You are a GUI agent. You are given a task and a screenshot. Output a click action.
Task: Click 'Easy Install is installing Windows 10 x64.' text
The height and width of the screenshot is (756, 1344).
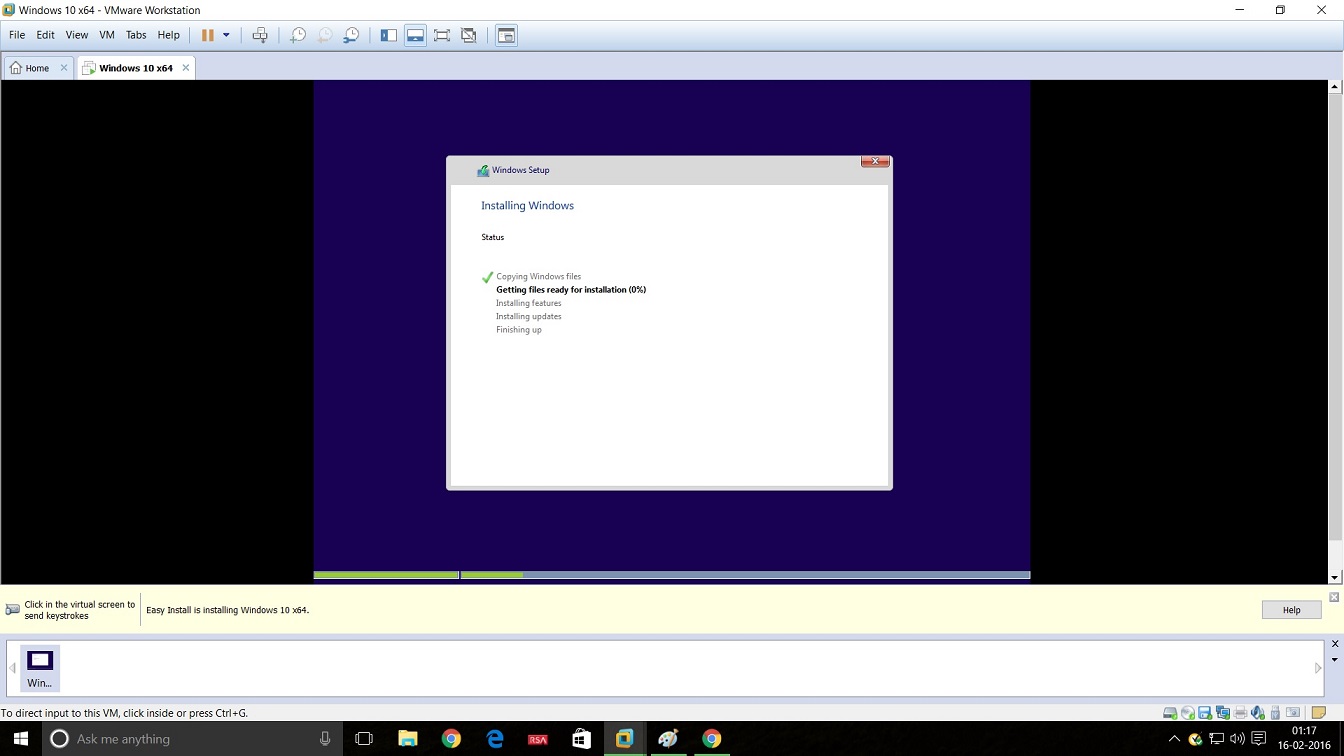click(x=227, y=610)
